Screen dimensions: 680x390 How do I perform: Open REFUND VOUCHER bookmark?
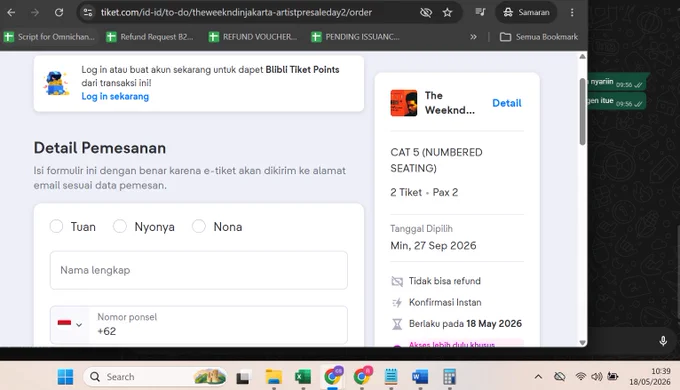click(253, 37)
